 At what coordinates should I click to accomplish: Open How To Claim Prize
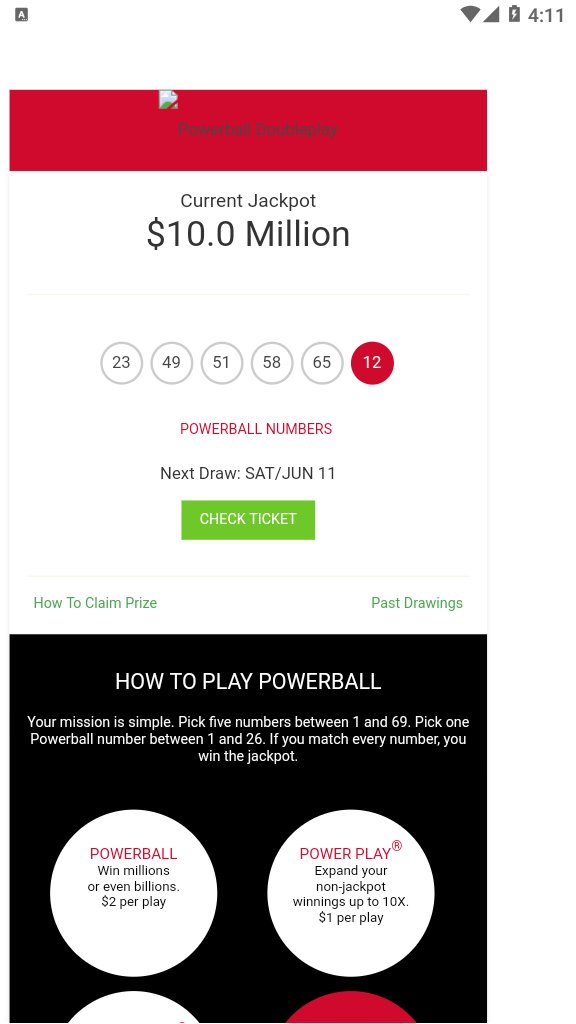(x=95, y=603)
